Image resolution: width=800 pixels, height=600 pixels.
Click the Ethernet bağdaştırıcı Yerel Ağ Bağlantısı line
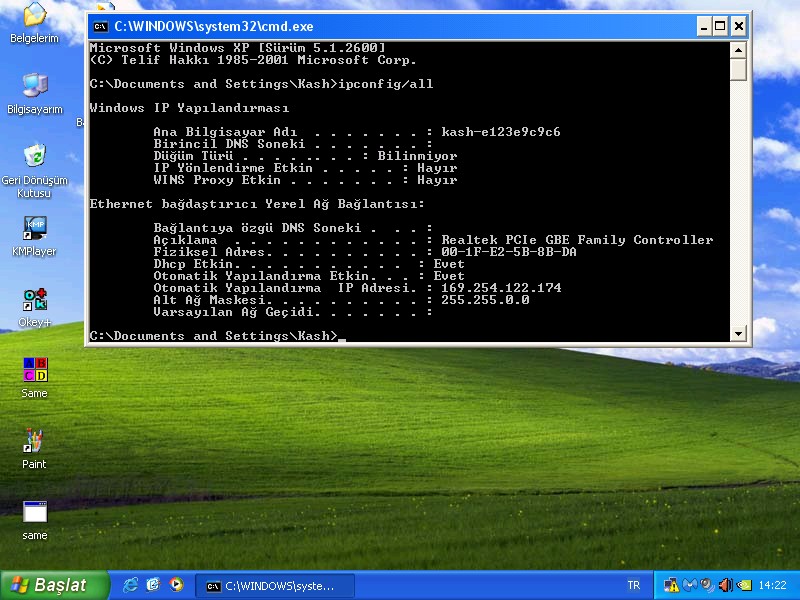257,204
